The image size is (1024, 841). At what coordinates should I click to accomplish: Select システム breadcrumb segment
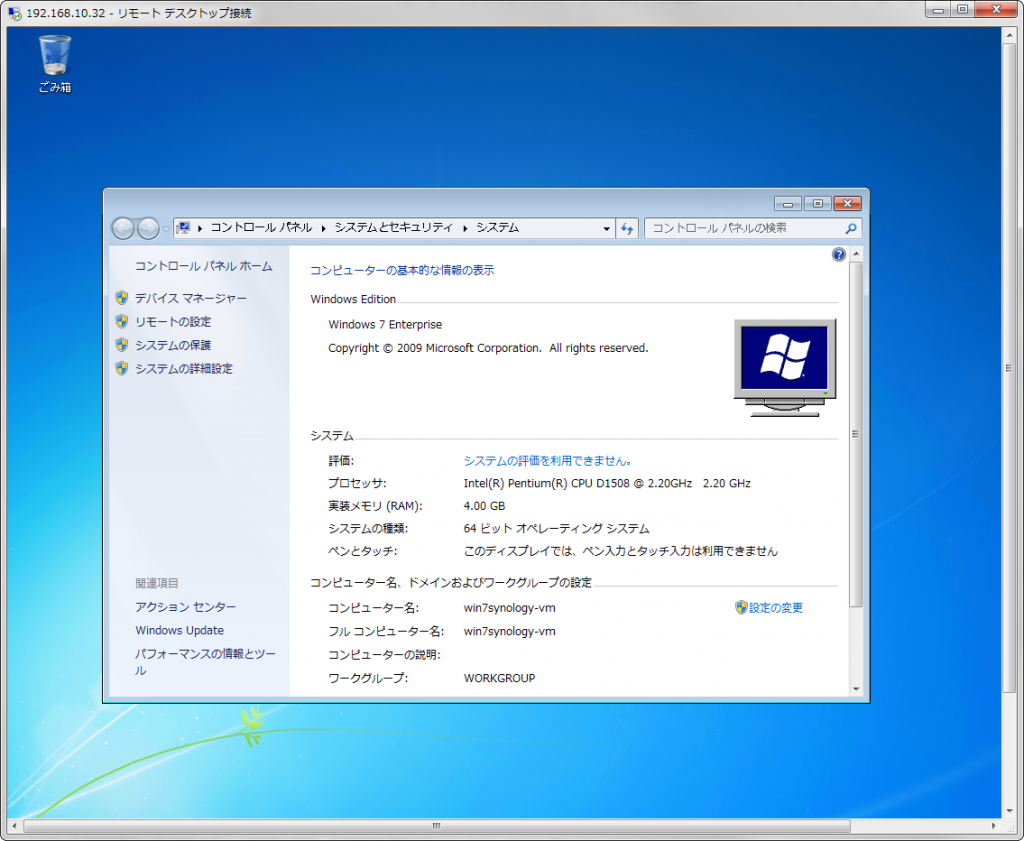pos(498,228)
